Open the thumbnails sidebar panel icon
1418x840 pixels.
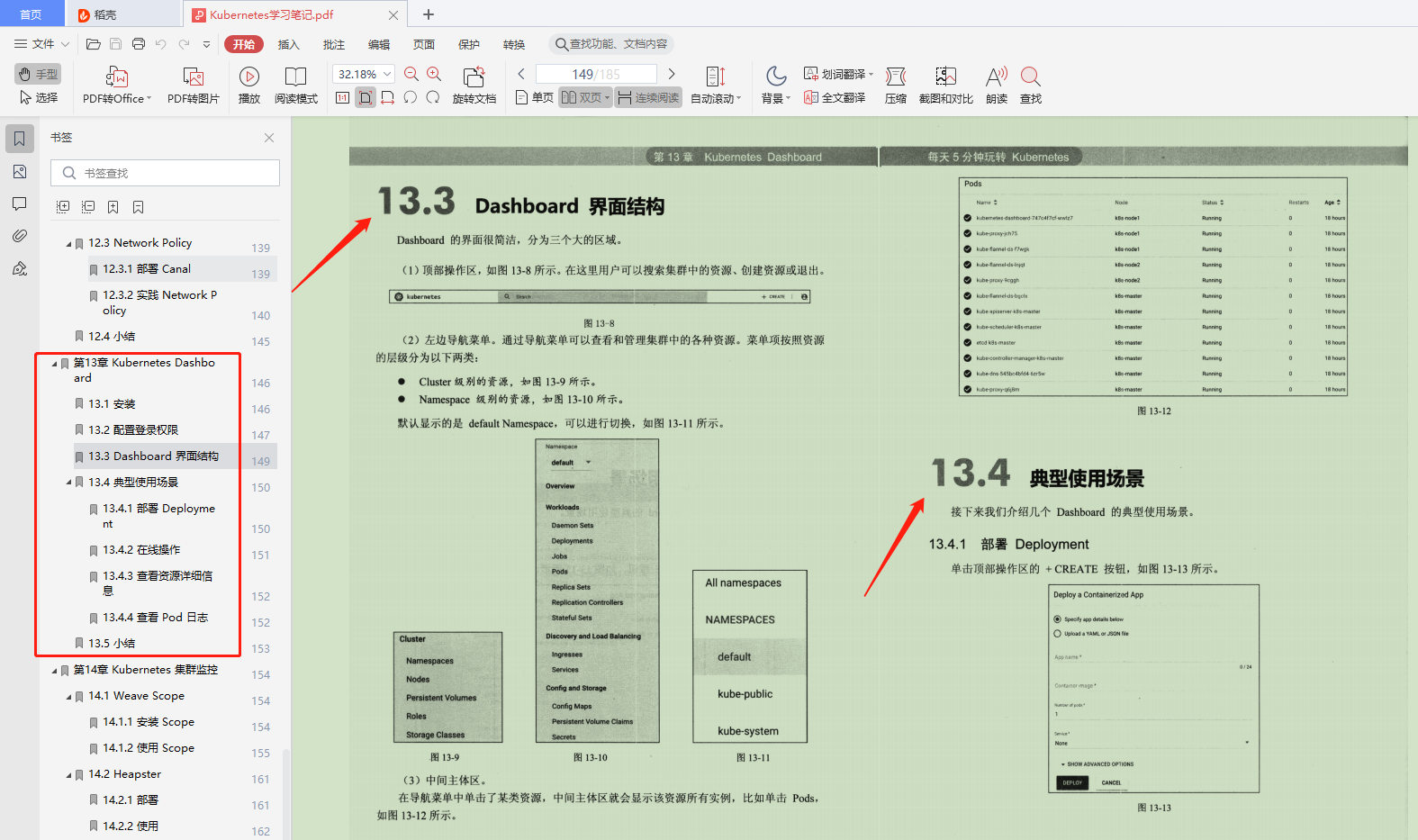[x=20, y=171]
